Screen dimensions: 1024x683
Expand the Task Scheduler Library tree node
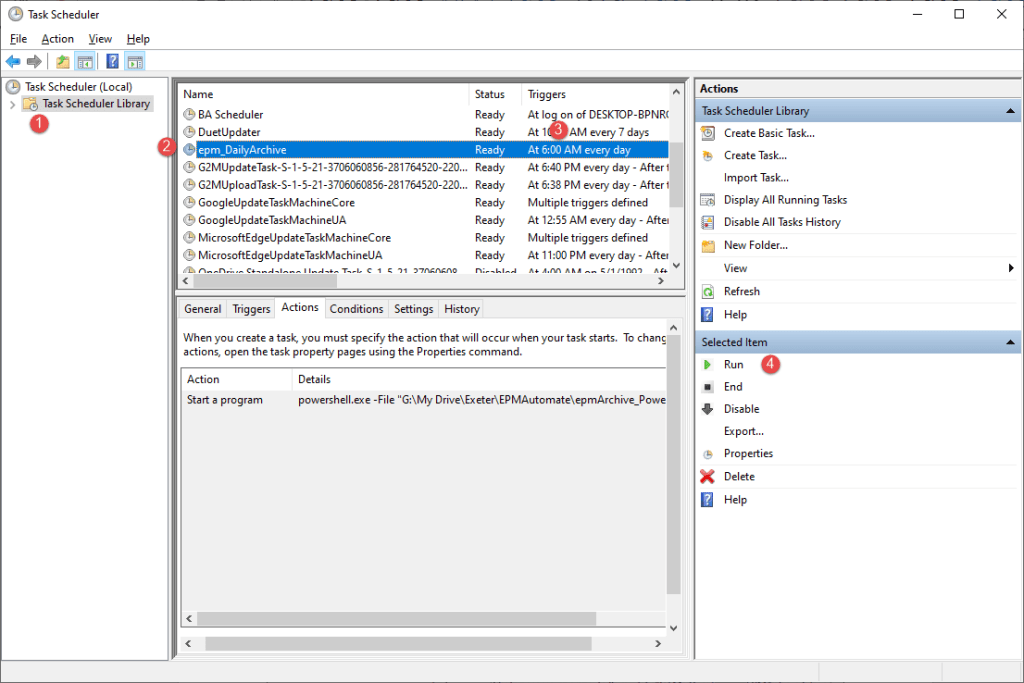tap(12, 104)
